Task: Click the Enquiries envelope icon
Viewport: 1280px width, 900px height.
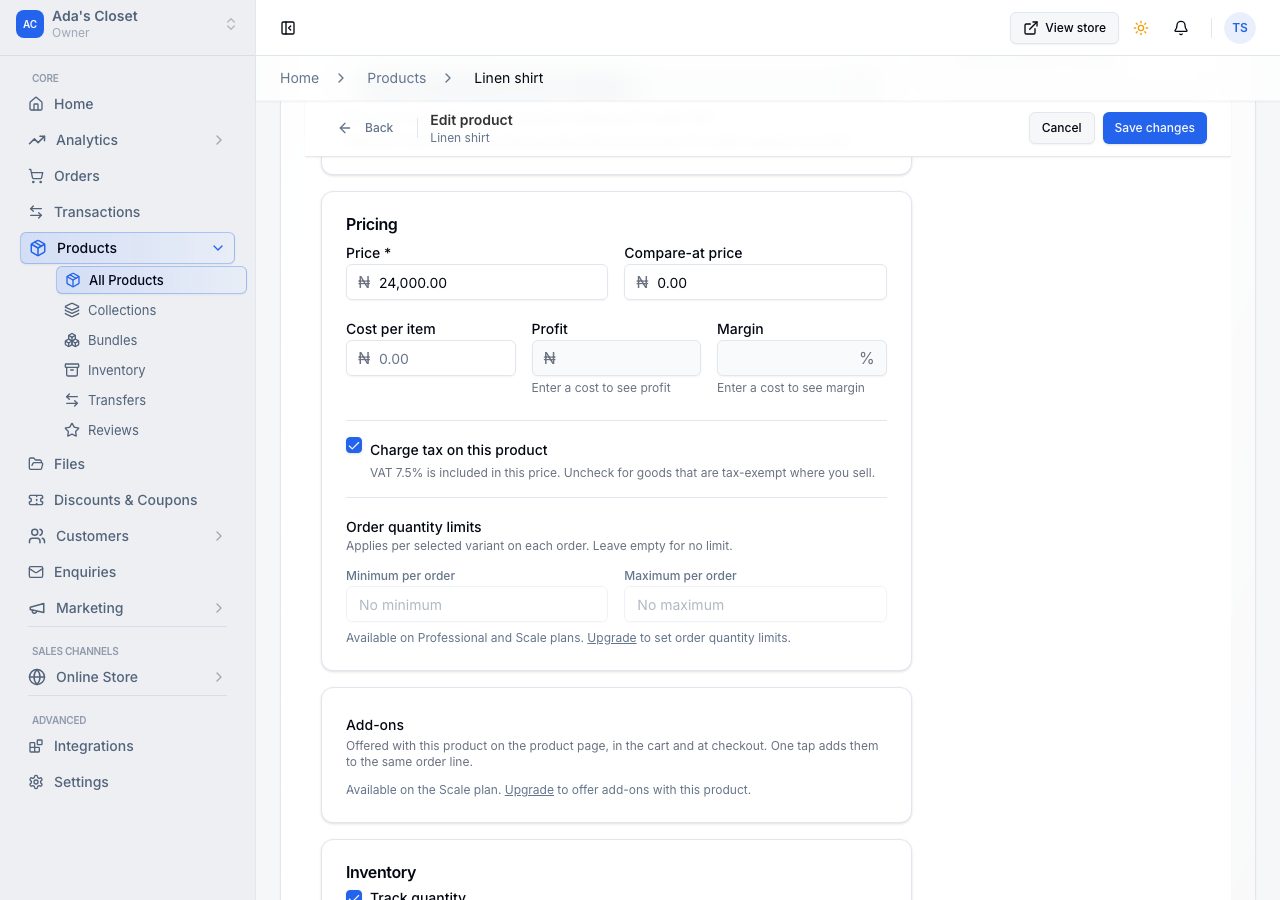Action: pyautogui.click(x=36, y=572)
